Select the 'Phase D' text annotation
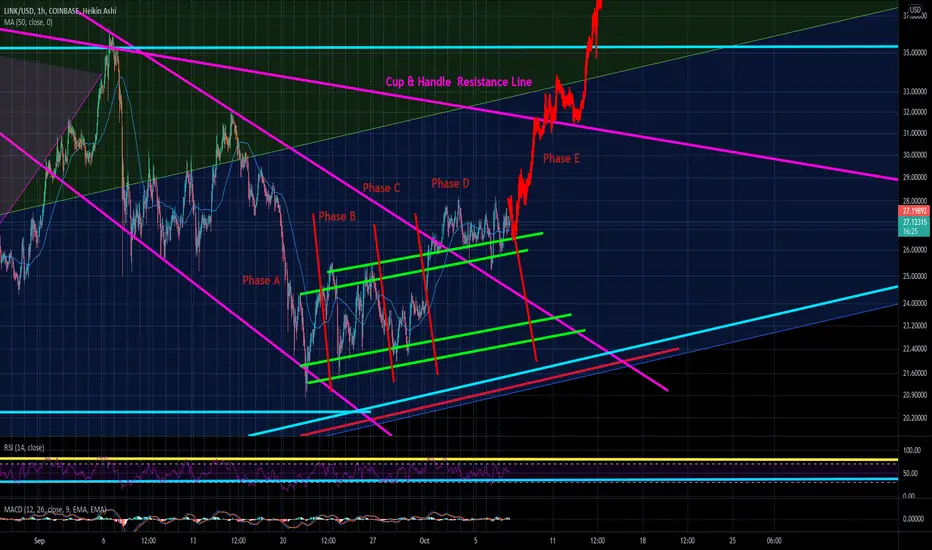 450,183
